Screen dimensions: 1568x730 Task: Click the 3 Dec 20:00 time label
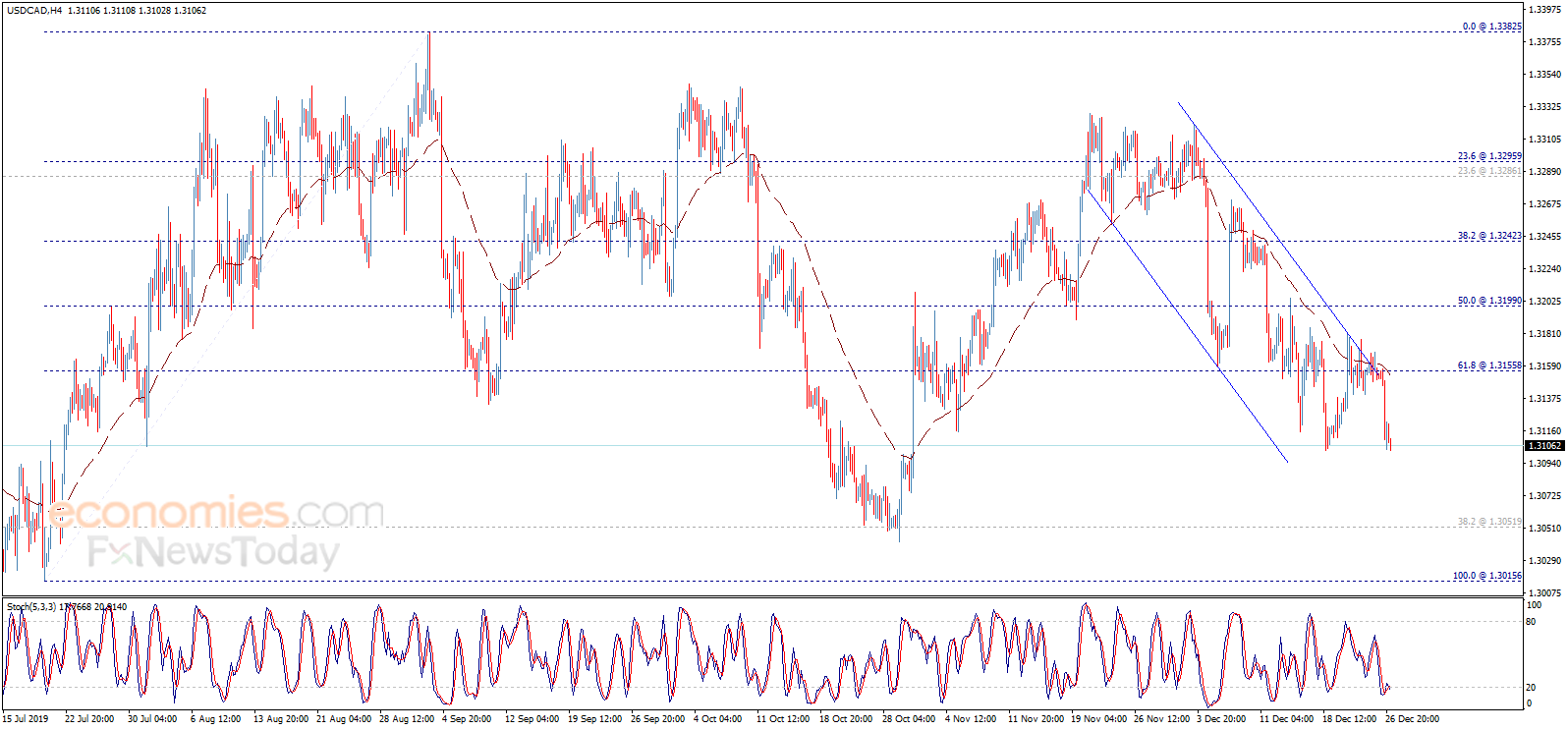pyautogui.click(x=1221, y=719)
